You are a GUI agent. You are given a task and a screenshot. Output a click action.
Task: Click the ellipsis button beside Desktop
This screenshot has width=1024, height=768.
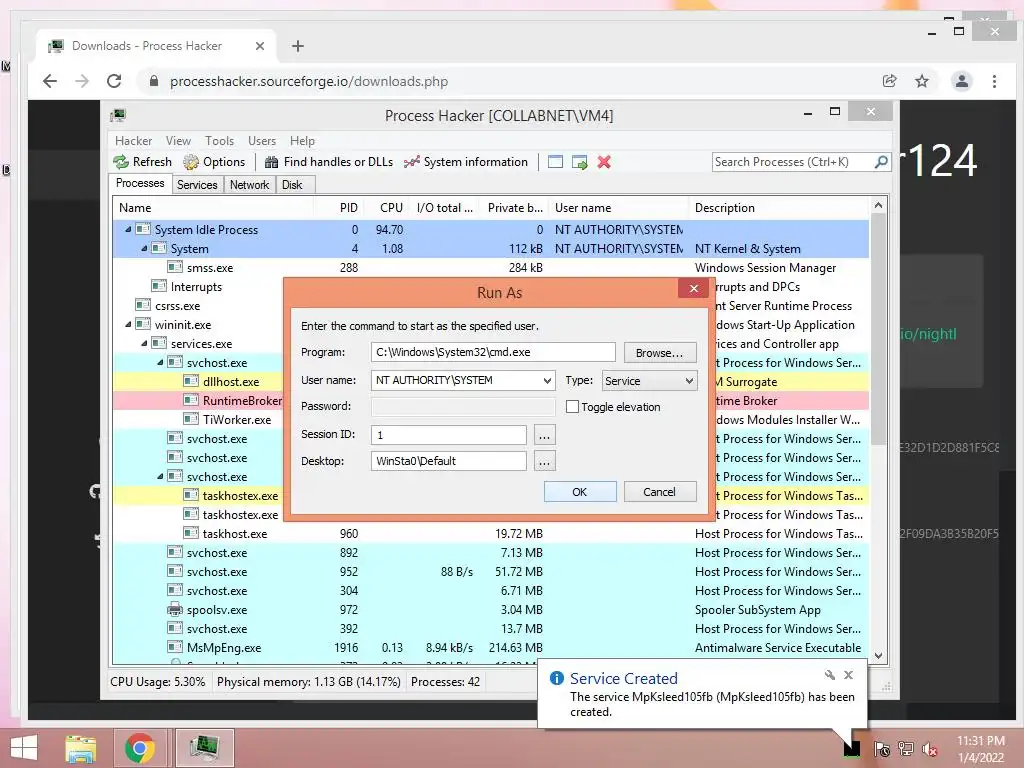(x=544, y=462)
